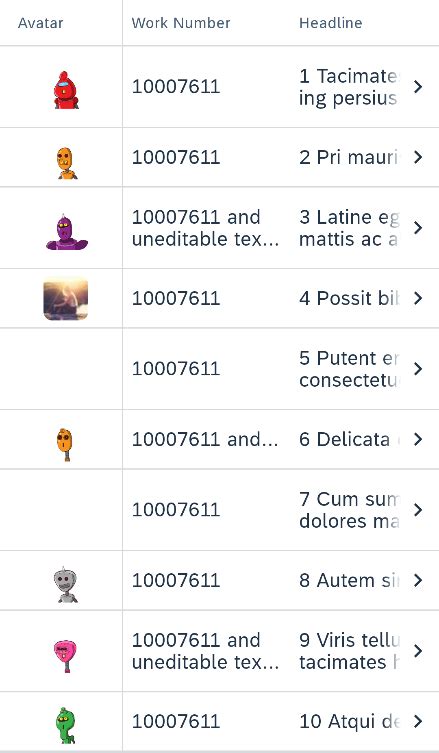The image size is (439, 753).
Task: Click the pink heart-shaped robot avatar
Action: click(x=65, y=656)
